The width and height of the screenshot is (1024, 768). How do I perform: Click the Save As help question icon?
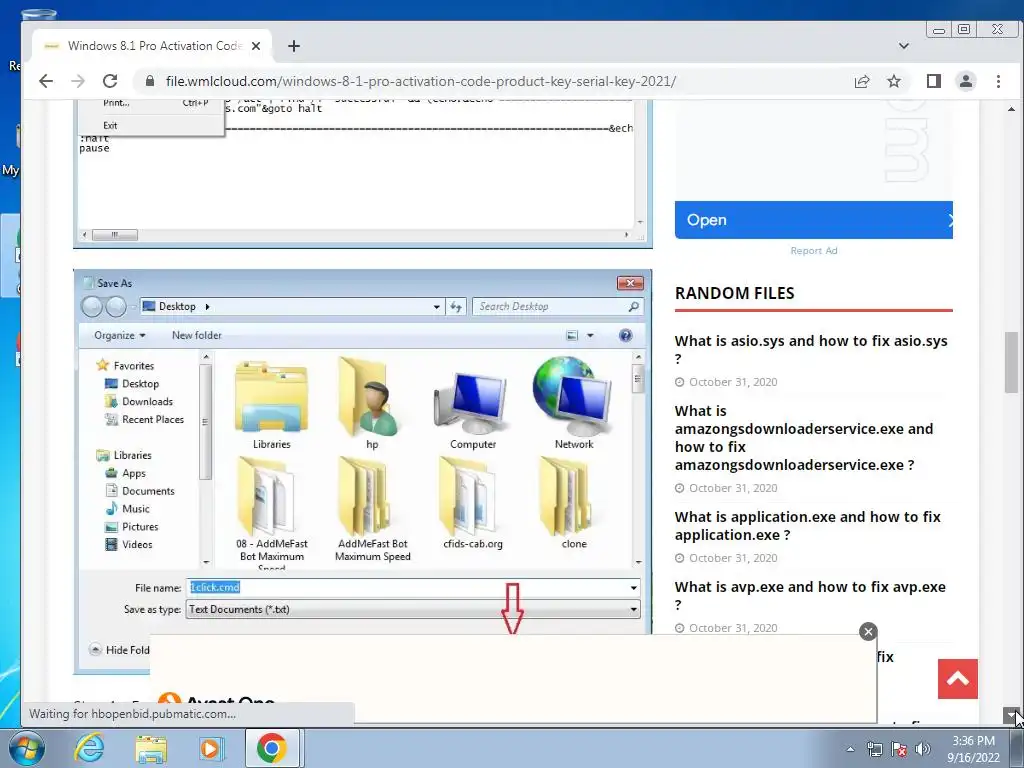click(625, 335)
